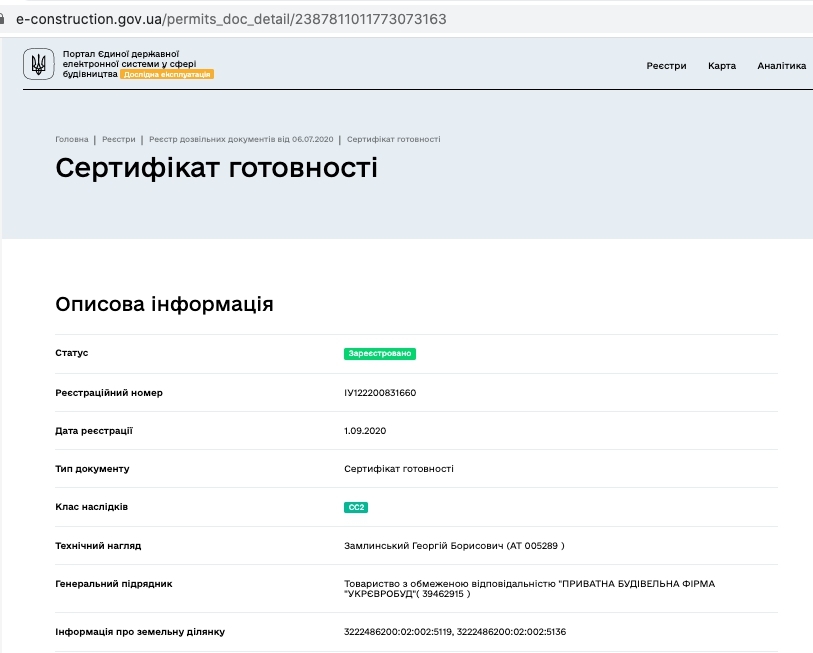Click the Дослідна експлуатація orange badge

tap(167, 74)
